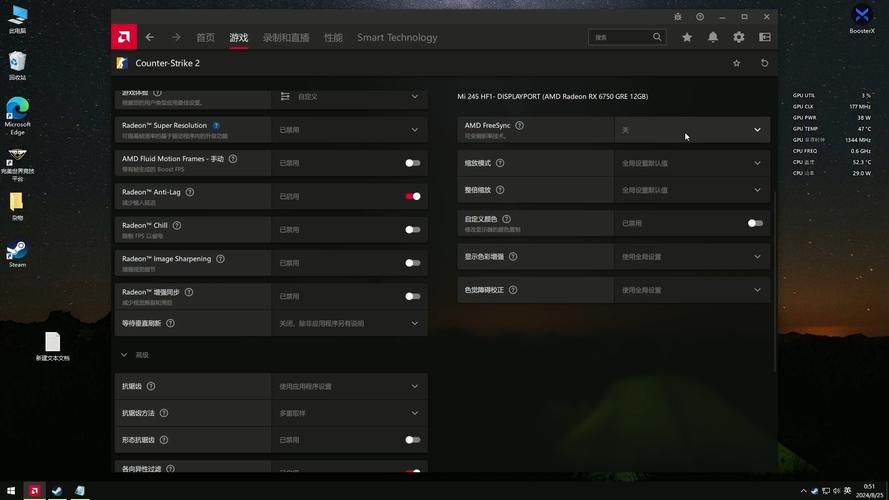Viewport: 889px width, 500px height.
Task: Click the search magnifier icon
Action: click(657, 37)
